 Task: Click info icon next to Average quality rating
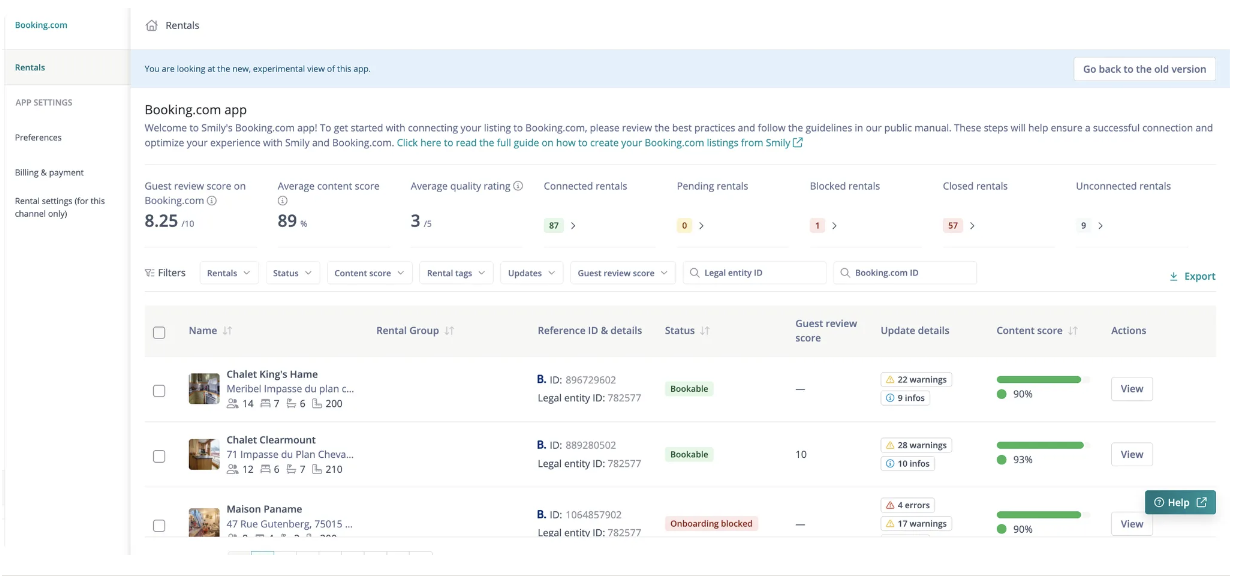point(518,186)
